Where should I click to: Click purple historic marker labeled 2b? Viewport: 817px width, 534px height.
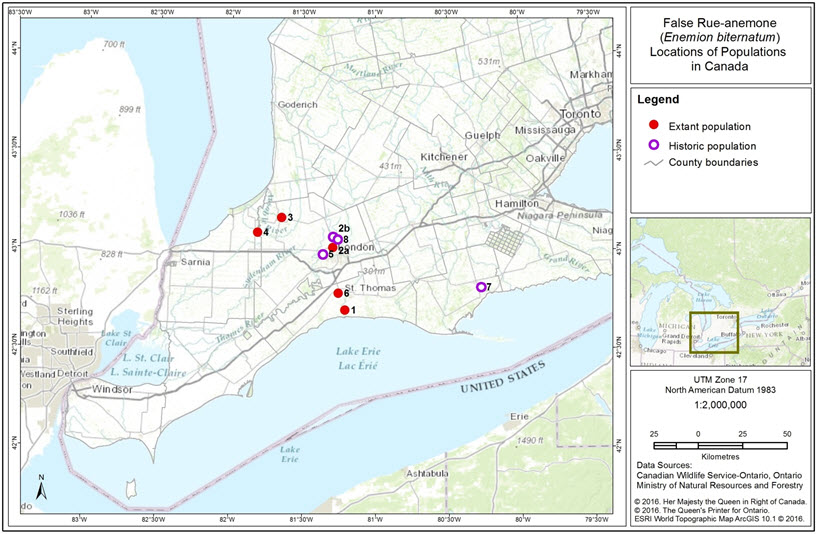click(x=332, y=237)
